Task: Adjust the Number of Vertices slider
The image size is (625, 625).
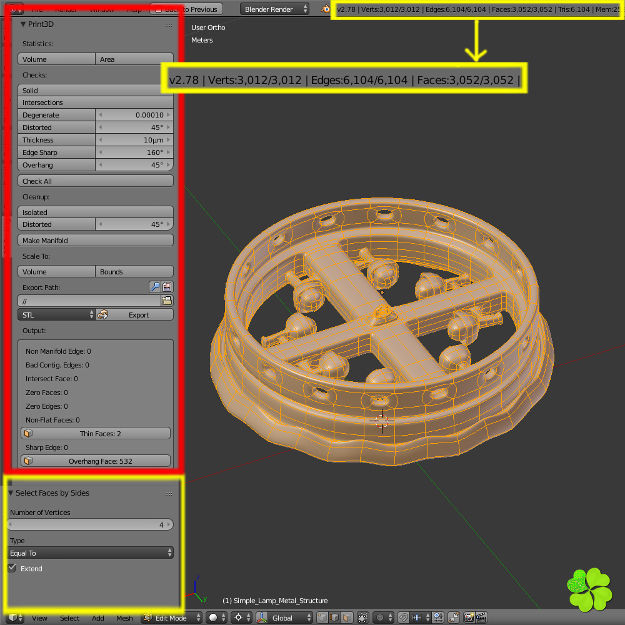Action: tap(91, 525)
